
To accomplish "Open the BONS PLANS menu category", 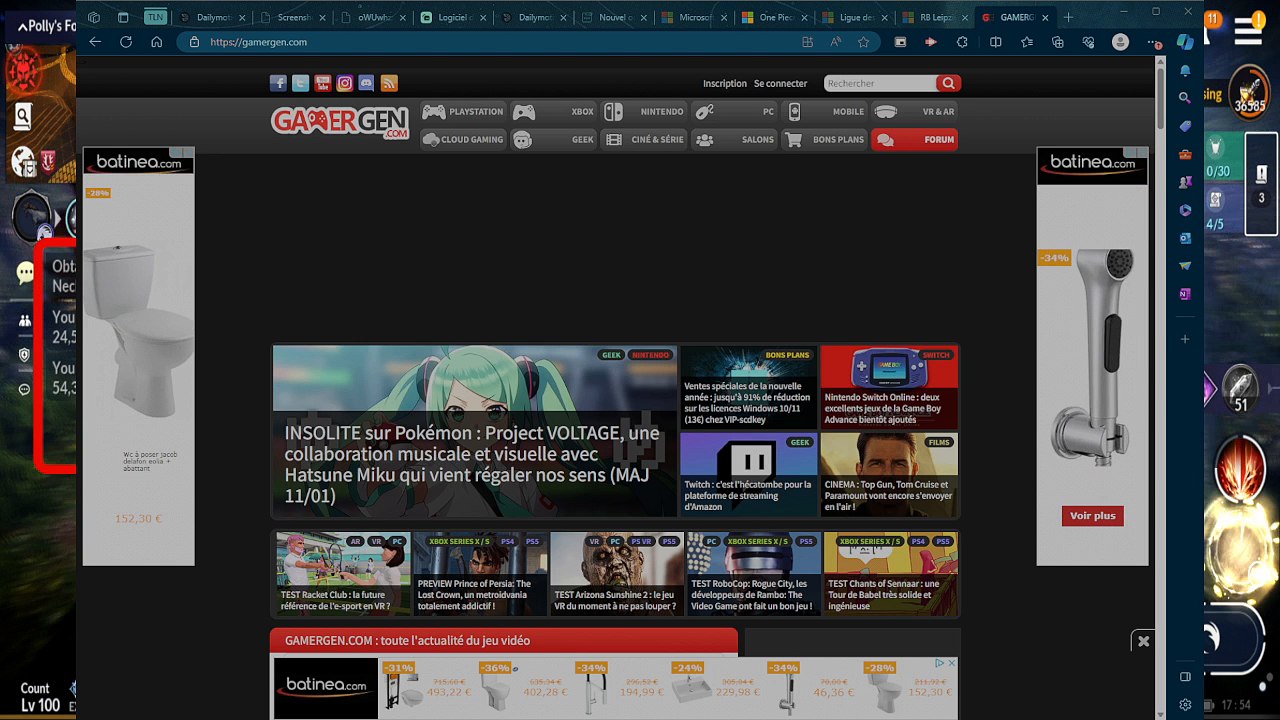I will point(825,140).
